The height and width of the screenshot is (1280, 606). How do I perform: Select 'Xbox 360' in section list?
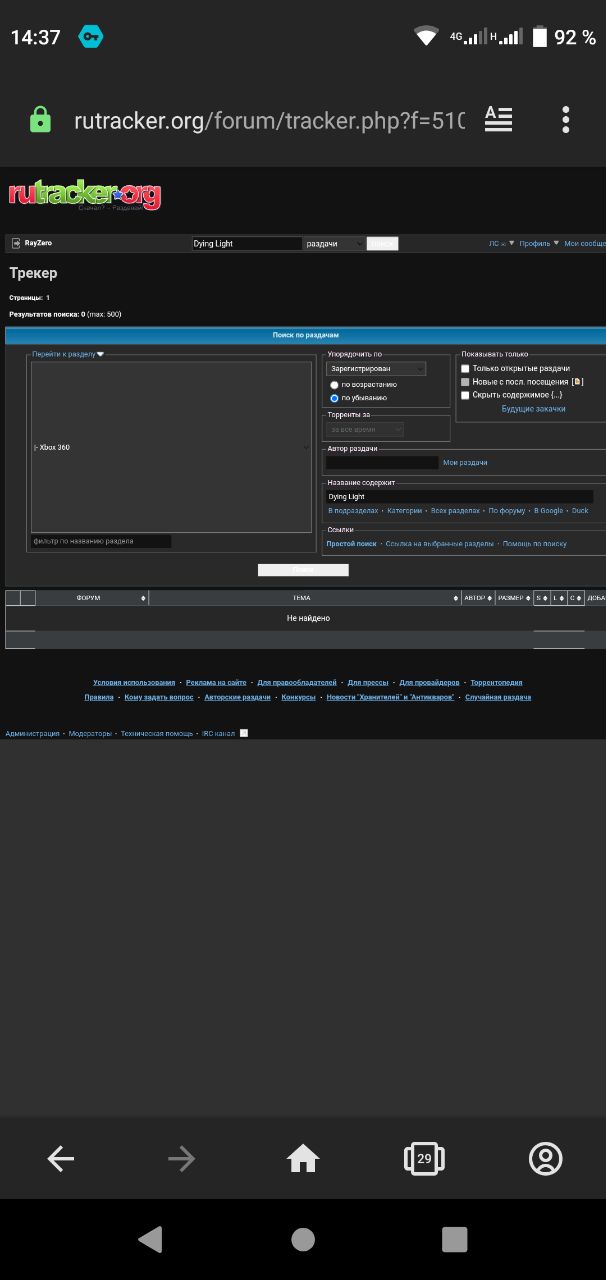(x=171, y=447)
